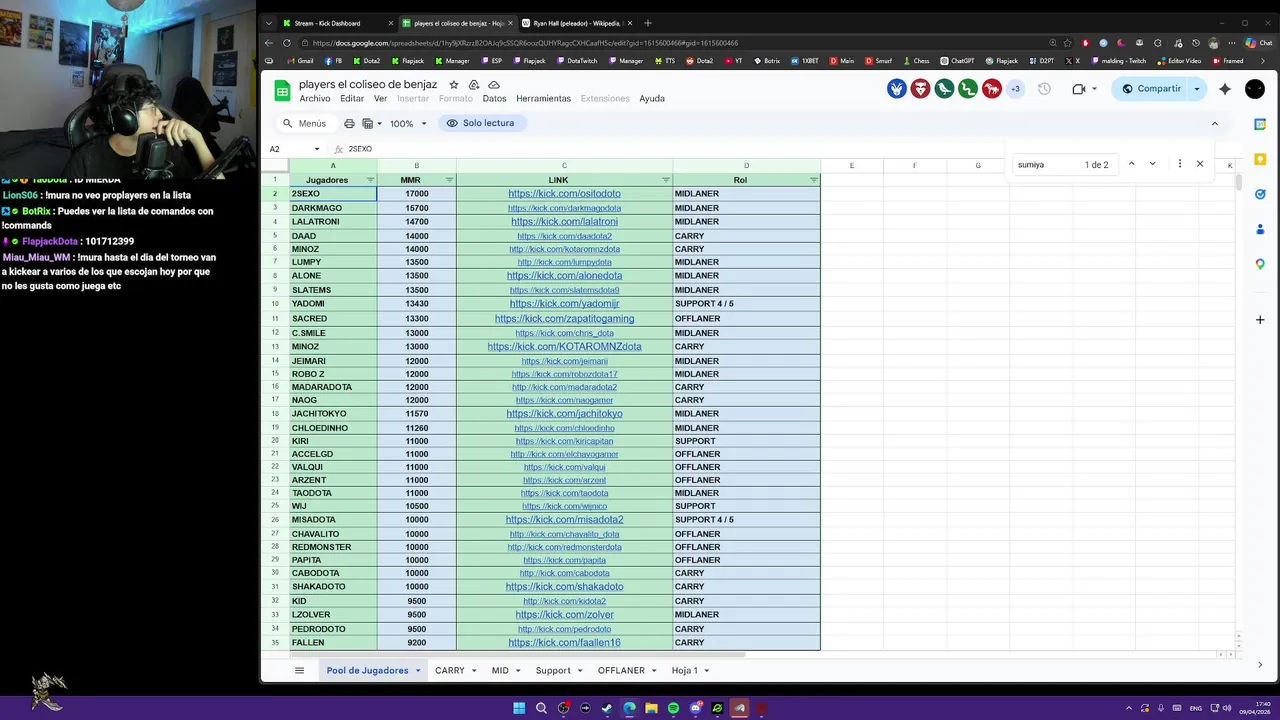Switch to the OFFLANER sheet tab
Viewport: 1280px width, 720px height.
pyautogui.click(x=621, y=670)
